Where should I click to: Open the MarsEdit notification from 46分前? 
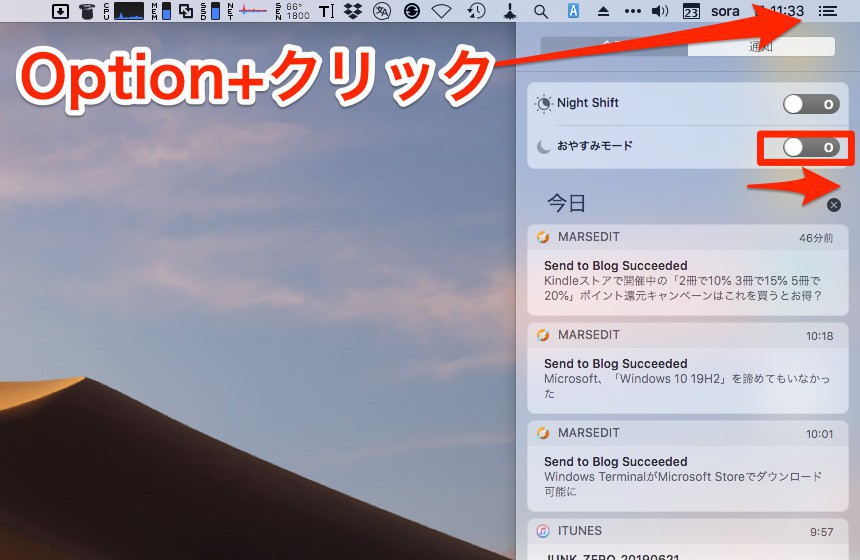(688, 270)
